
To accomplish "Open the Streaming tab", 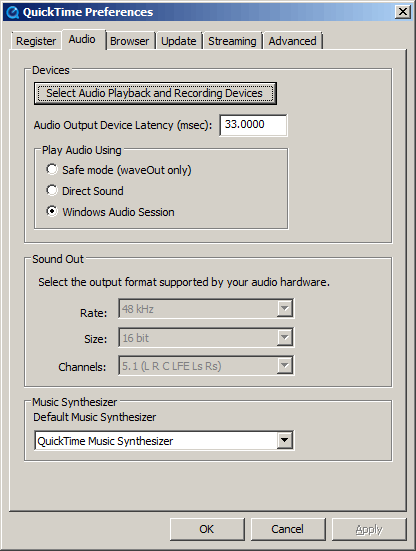I will (x=232, y=41).
